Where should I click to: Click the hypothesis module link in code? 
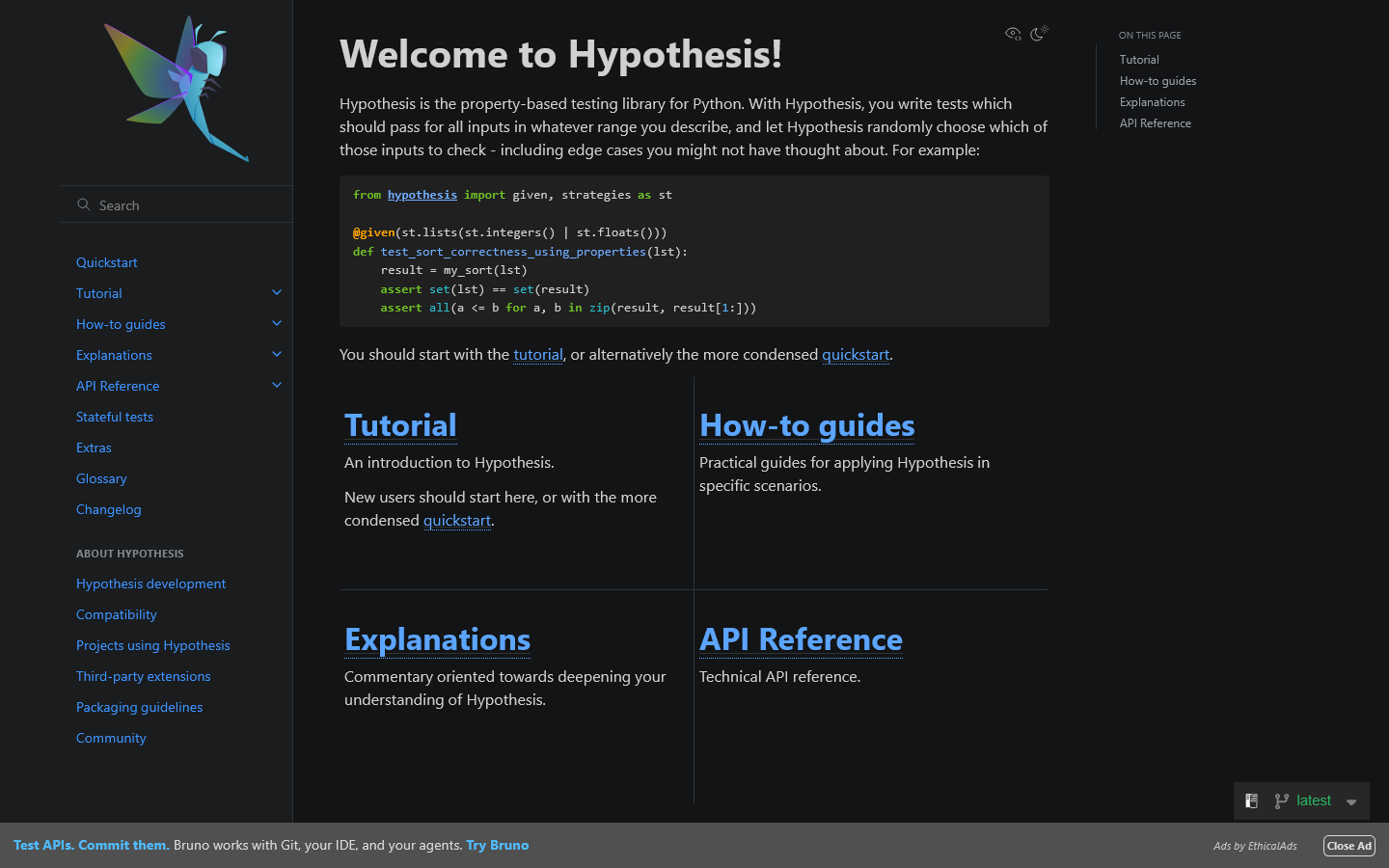(422, 195)
